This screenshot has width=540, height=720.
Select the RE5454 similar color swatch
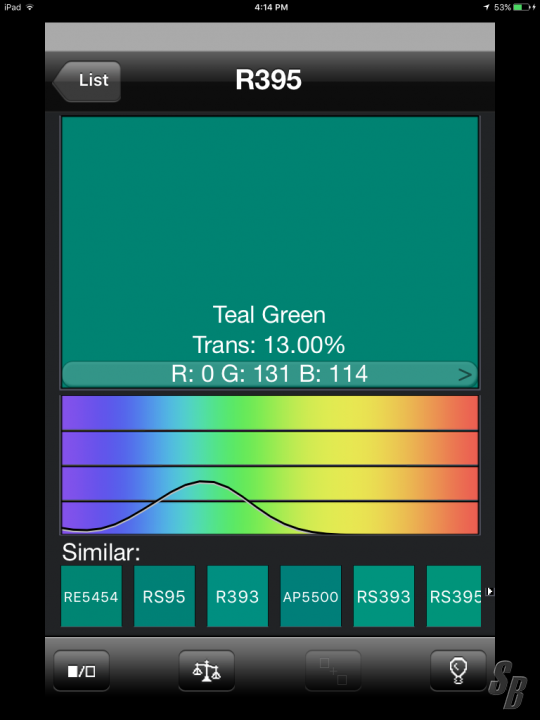point(91,596)
